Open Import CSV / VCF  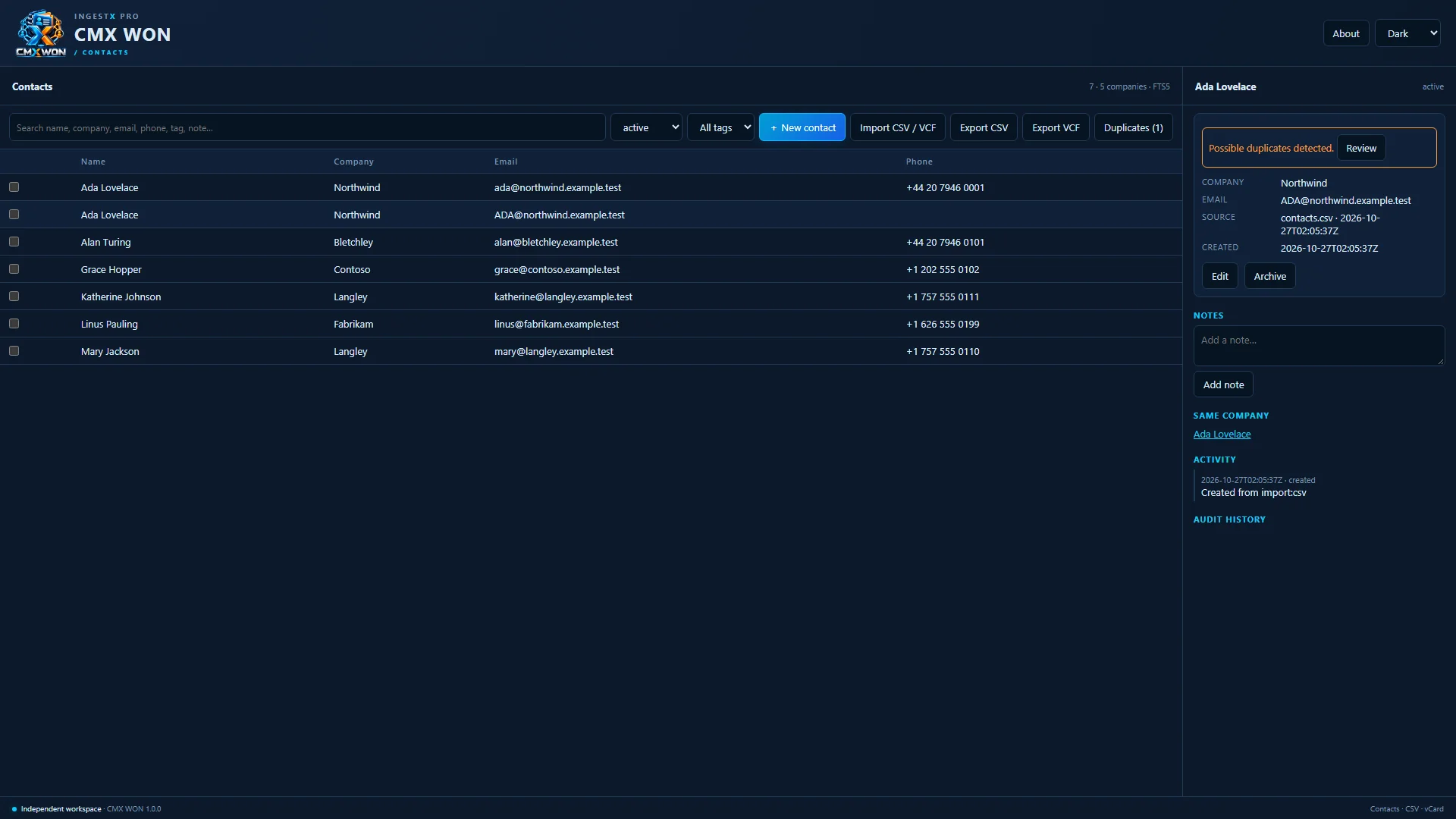(898, 127)
